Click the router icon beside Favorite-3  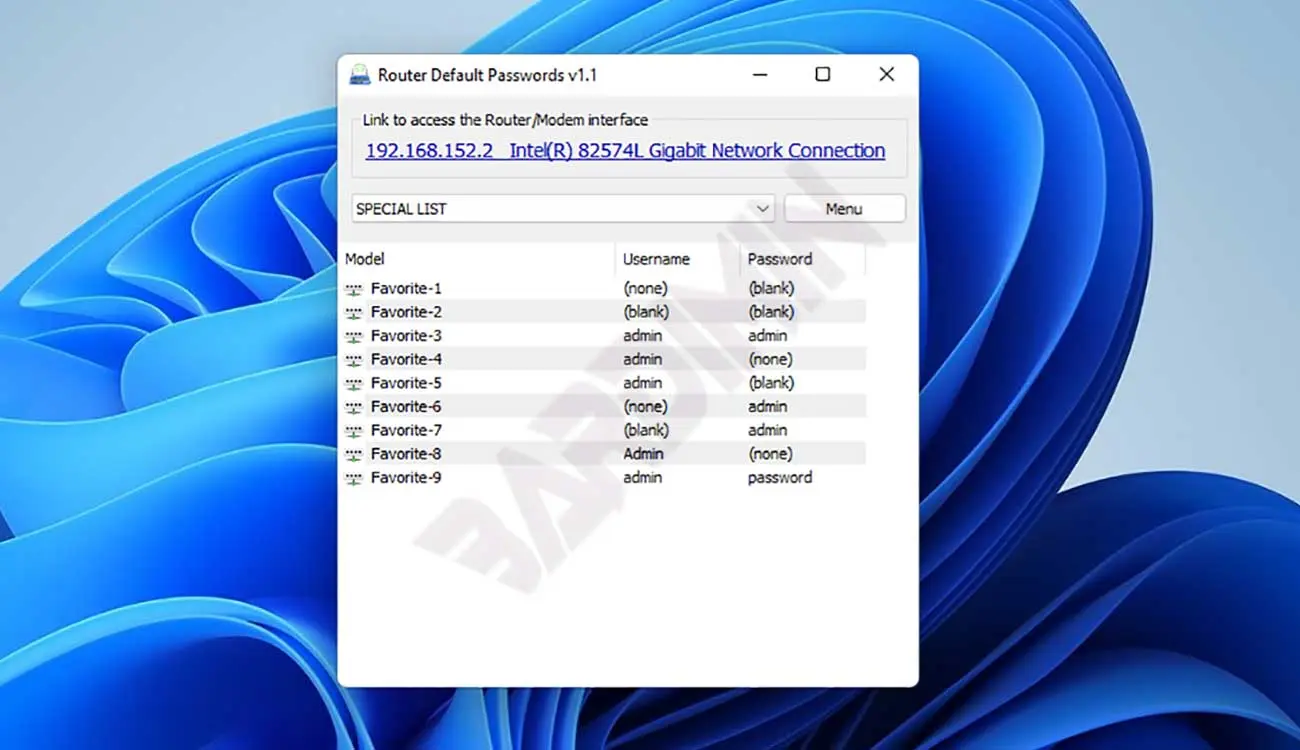pyautogui.click(x=353, y=336)
